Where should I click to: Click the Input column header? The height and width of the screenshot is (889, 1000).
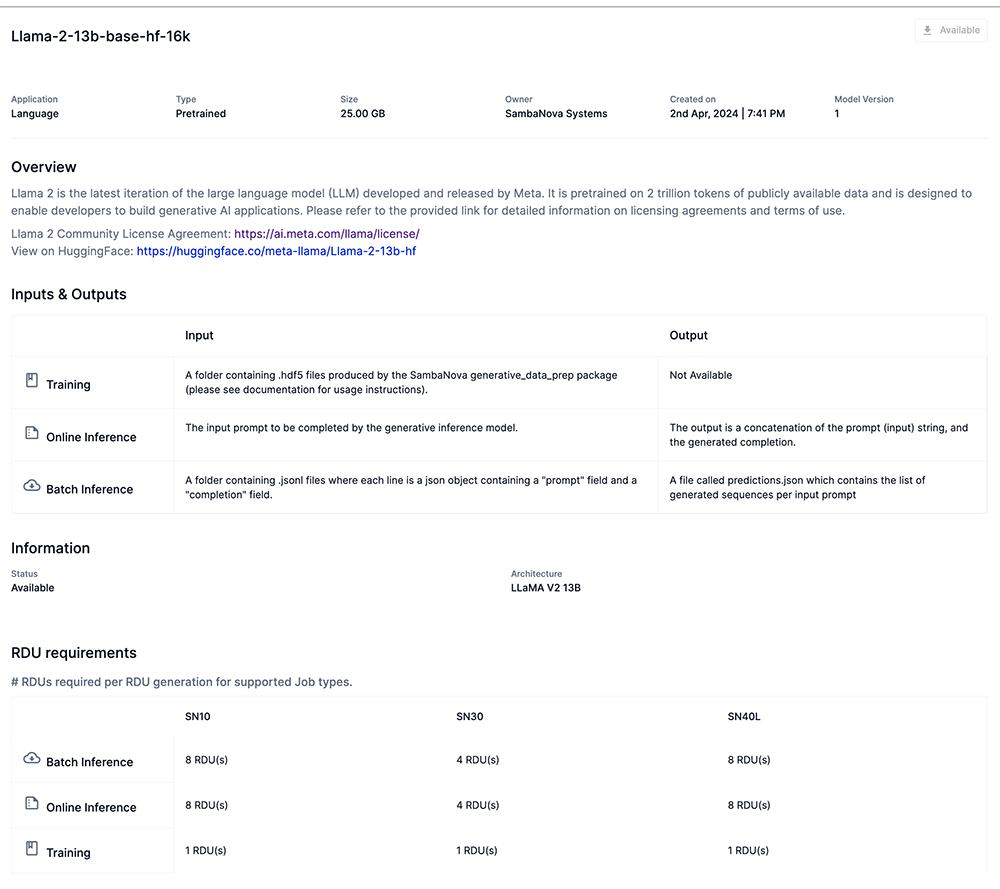[199, 336]
